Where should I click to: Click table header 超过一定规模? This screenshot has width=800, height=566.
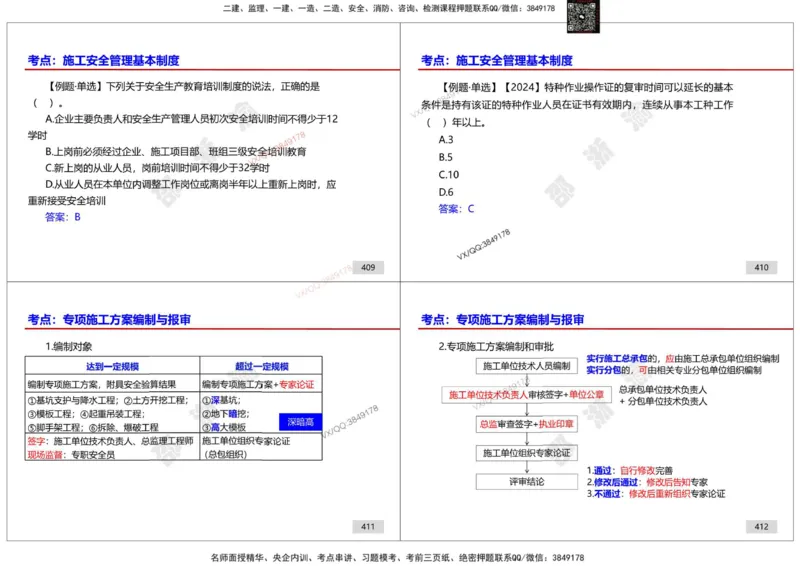coord(261,366)
